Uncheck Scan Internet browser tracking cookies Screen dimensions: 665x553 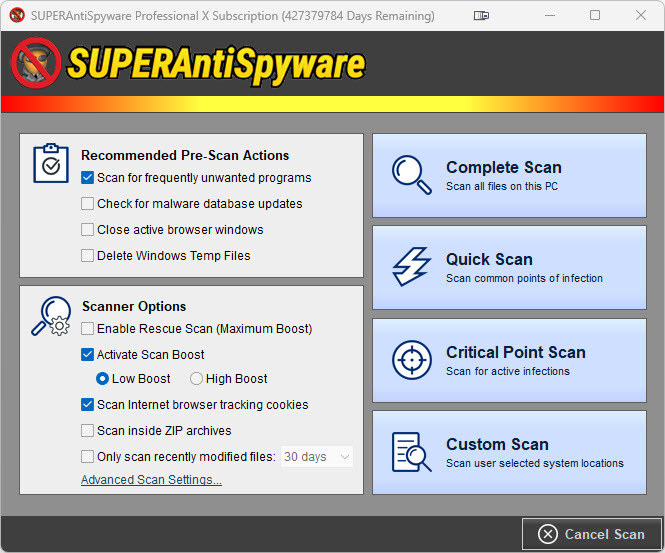click(x=88, y=405)
